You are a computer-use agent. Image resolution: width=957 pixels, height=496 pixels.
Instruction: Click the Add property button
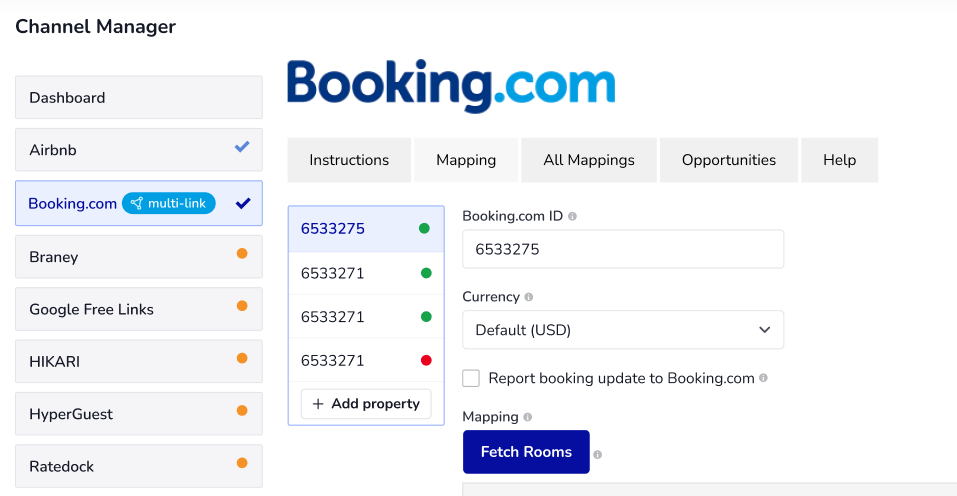[366, 404]
